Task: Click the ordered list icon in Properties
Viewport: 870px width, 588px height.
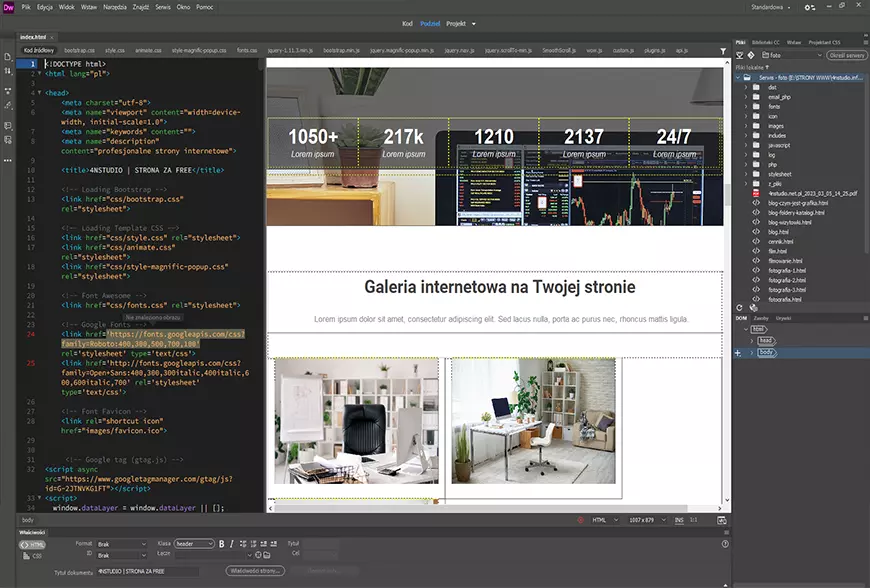Action: point(254,544)
